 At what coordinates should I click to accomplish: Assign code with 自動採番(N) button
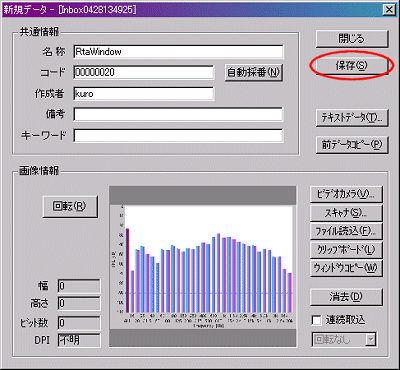254,72
